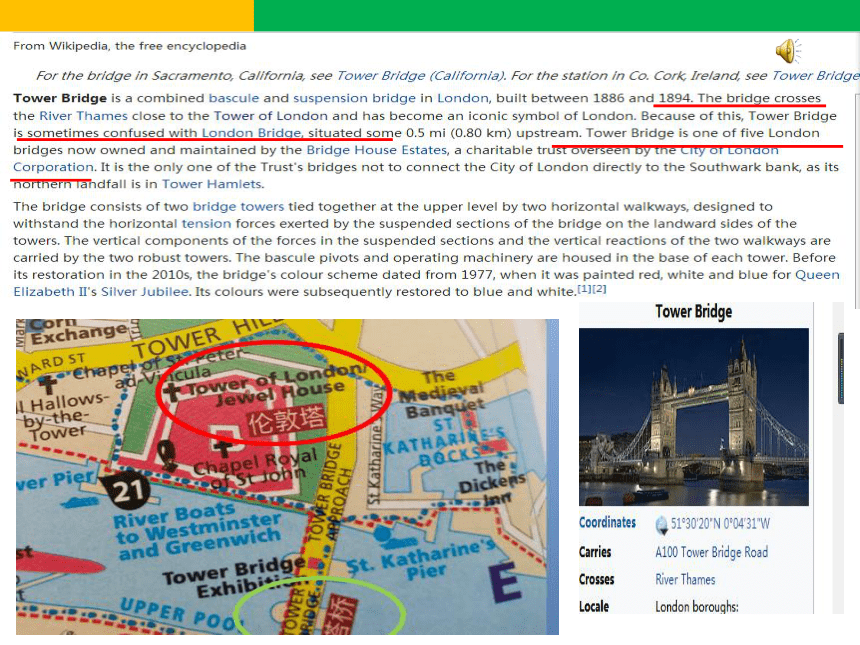Screen dimensions: 860x645
Task: Click the 'London boroughs:' text
Action: point(697,607)
